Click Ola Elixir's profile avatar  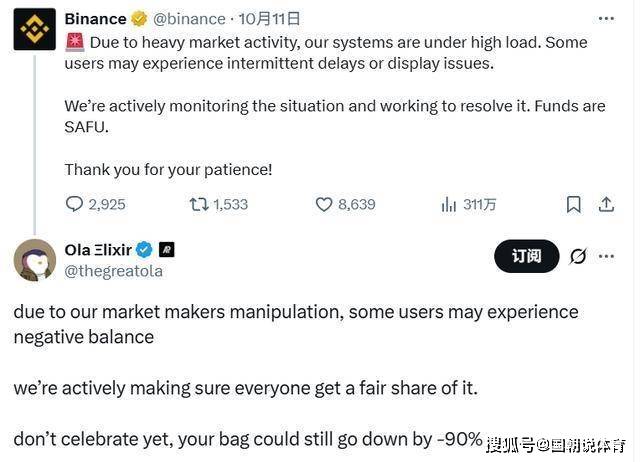coord(34,260)
